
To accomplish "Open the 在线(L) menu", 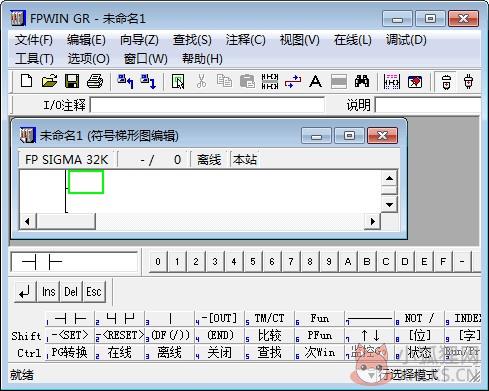I will (353, 40).
